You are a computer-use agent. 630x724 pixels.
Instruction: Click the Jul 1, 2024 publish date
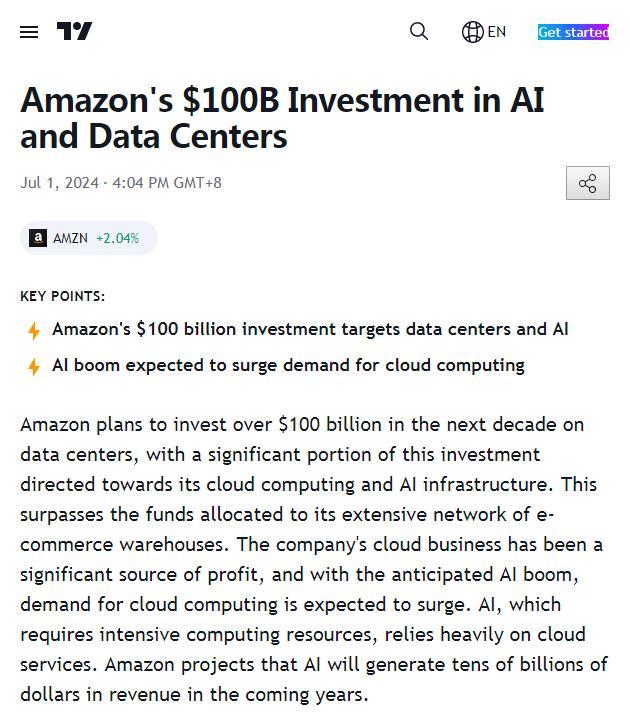click(x=60, y=183)
